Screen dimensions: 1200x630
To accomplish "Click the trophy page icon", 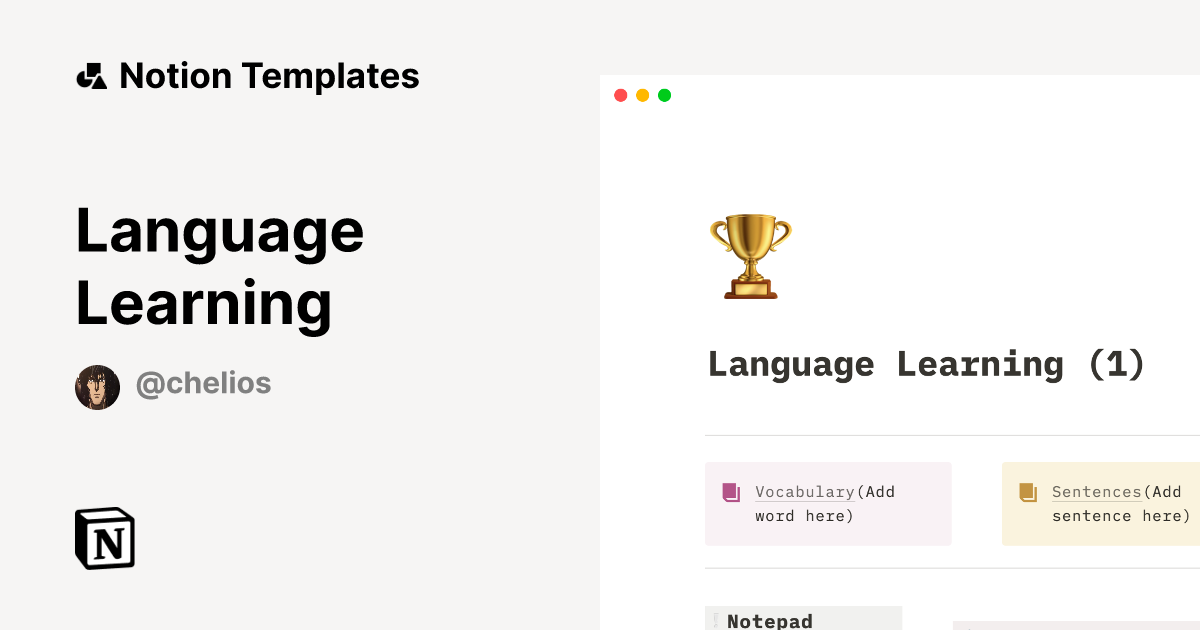I will [752, 253].
